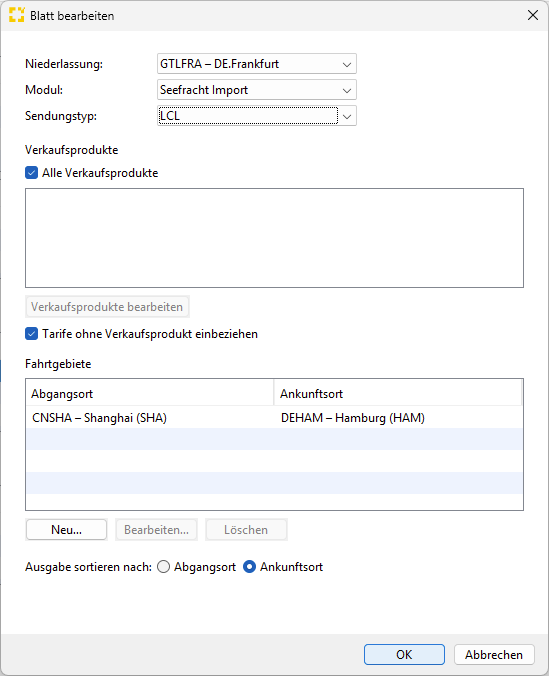
Task: Open the Sendungstyp dropdown arrow
Action: (x=347, y=116)
